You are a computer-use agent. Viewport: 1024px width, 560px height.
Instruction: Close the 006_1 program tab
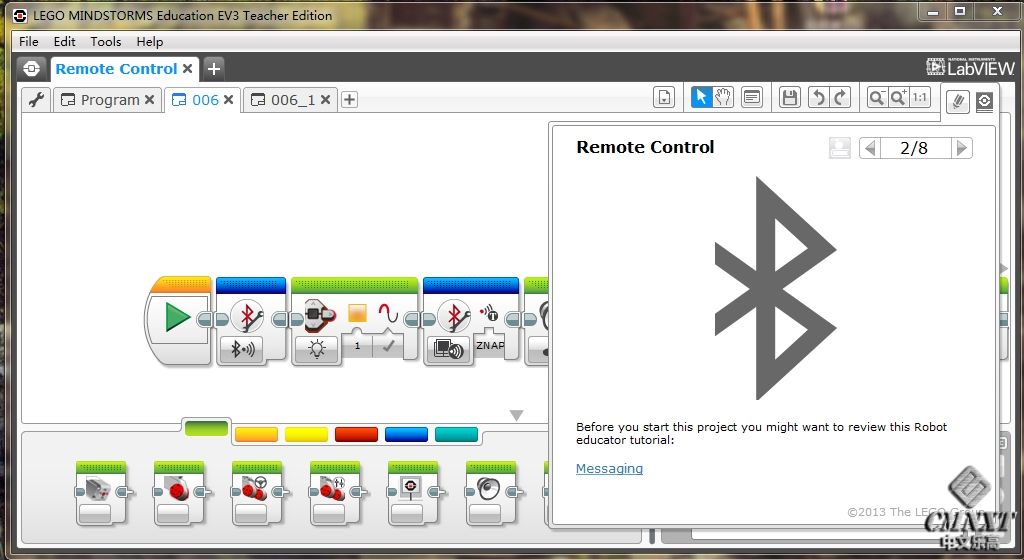coord(325,100)
